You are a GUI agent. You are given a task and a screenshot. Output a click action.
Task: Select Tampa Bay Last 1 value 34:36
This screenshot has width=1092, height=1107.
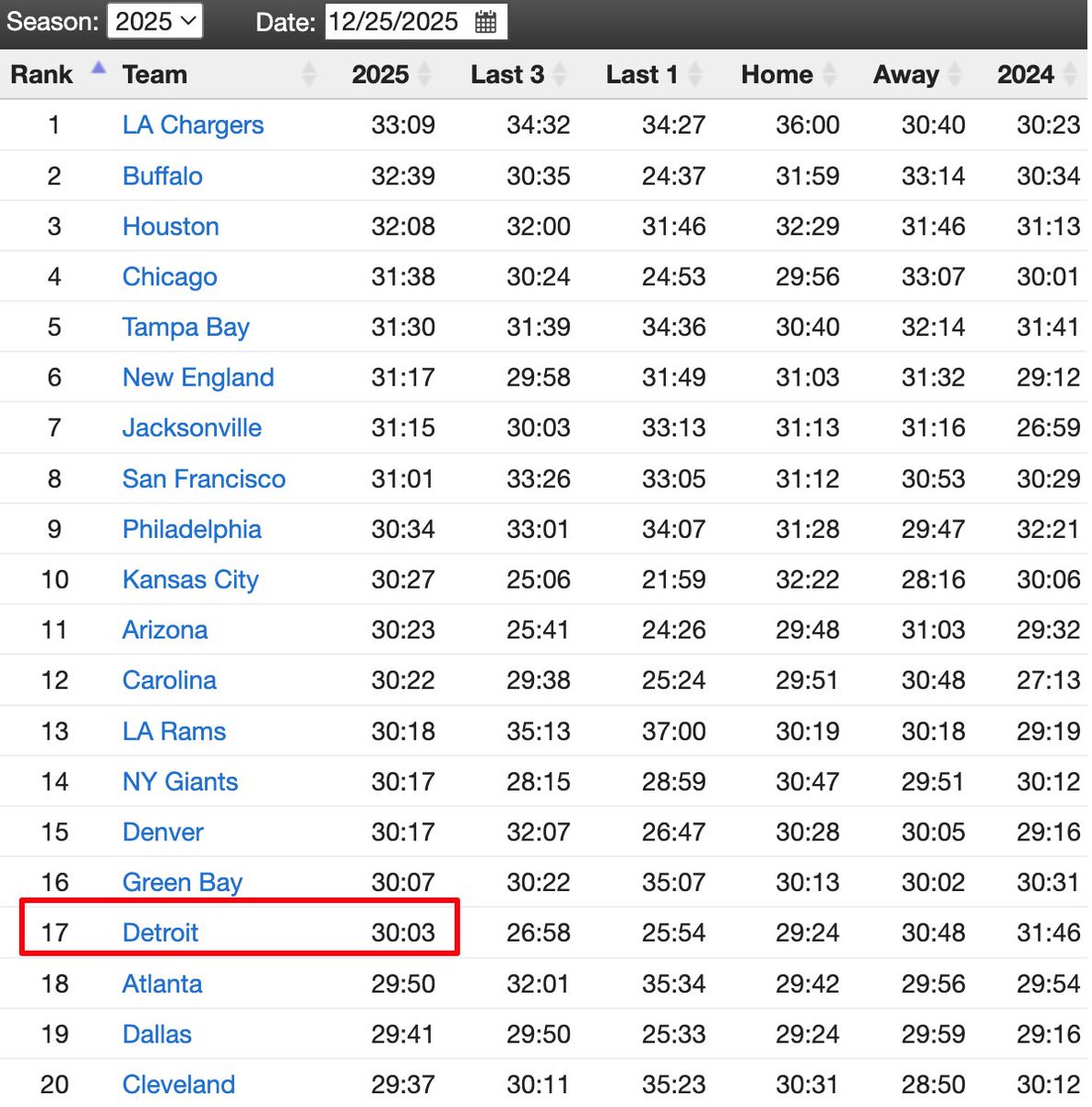673,327
